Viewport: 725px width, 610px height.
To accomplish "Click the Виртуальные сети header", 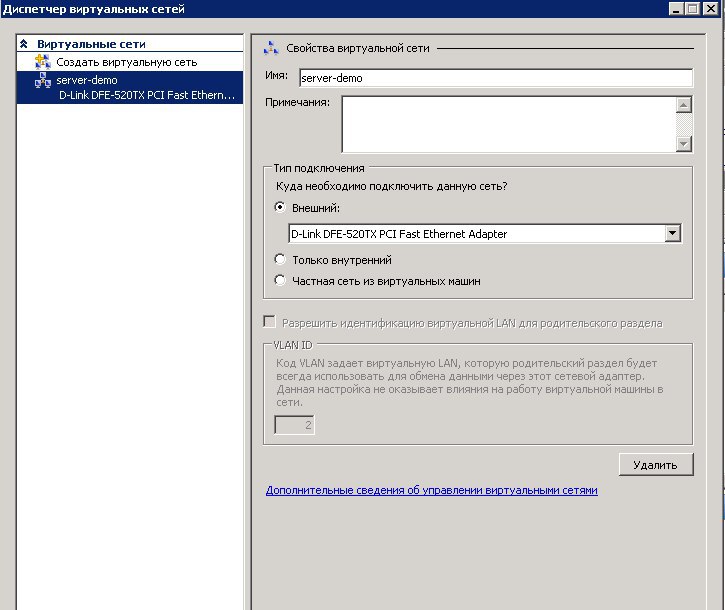I will click(x=91, y=44).
